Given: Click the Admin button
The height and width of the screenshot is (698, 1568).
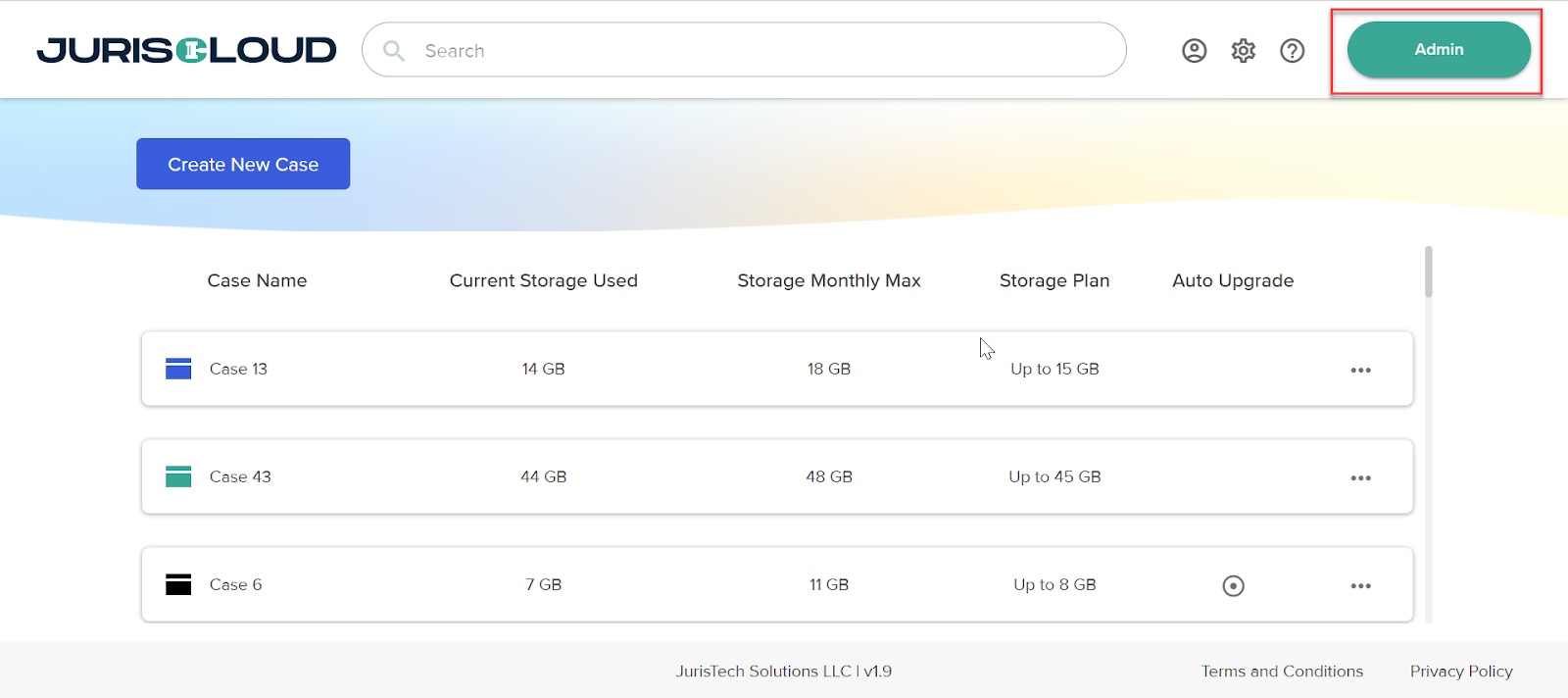Looking at the screenshot, I should pos(1438,50).
